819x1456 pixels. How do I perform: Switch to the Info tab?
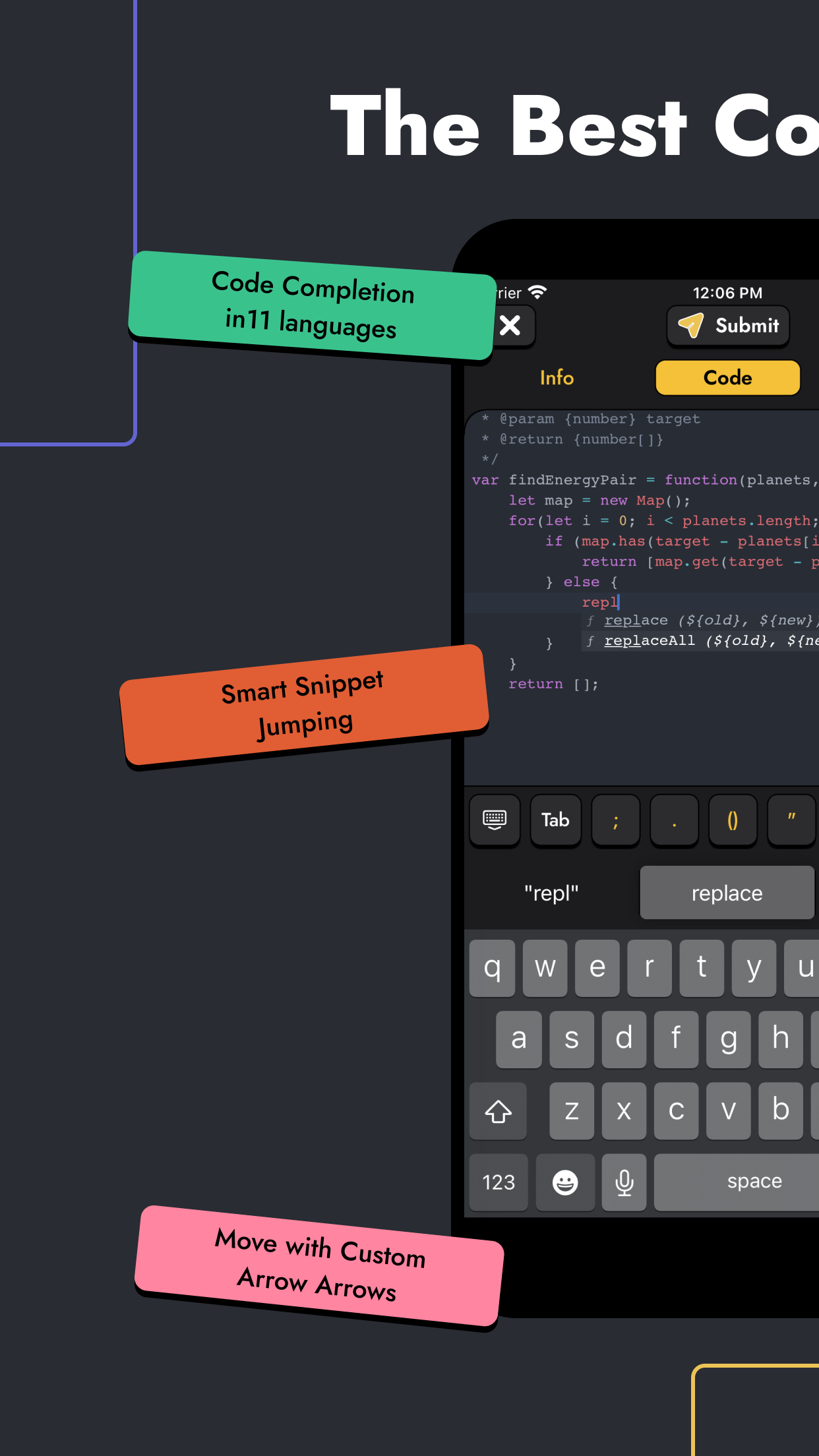(x=557, y=378)
